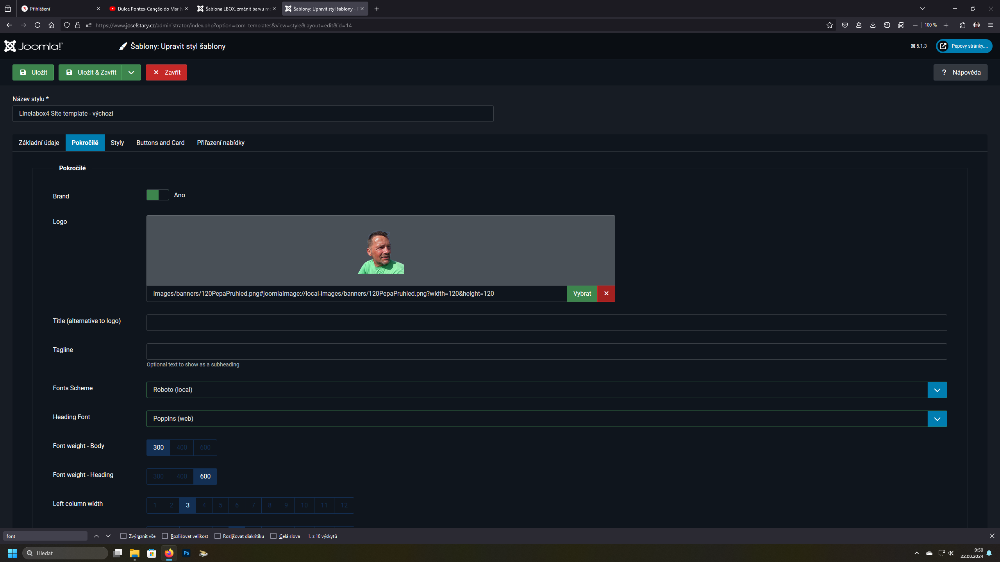The height and width of the screenshot is (562, 1000).
Task: Open the Save & Close dropdown arrow
Action: [x=132, y=72]
